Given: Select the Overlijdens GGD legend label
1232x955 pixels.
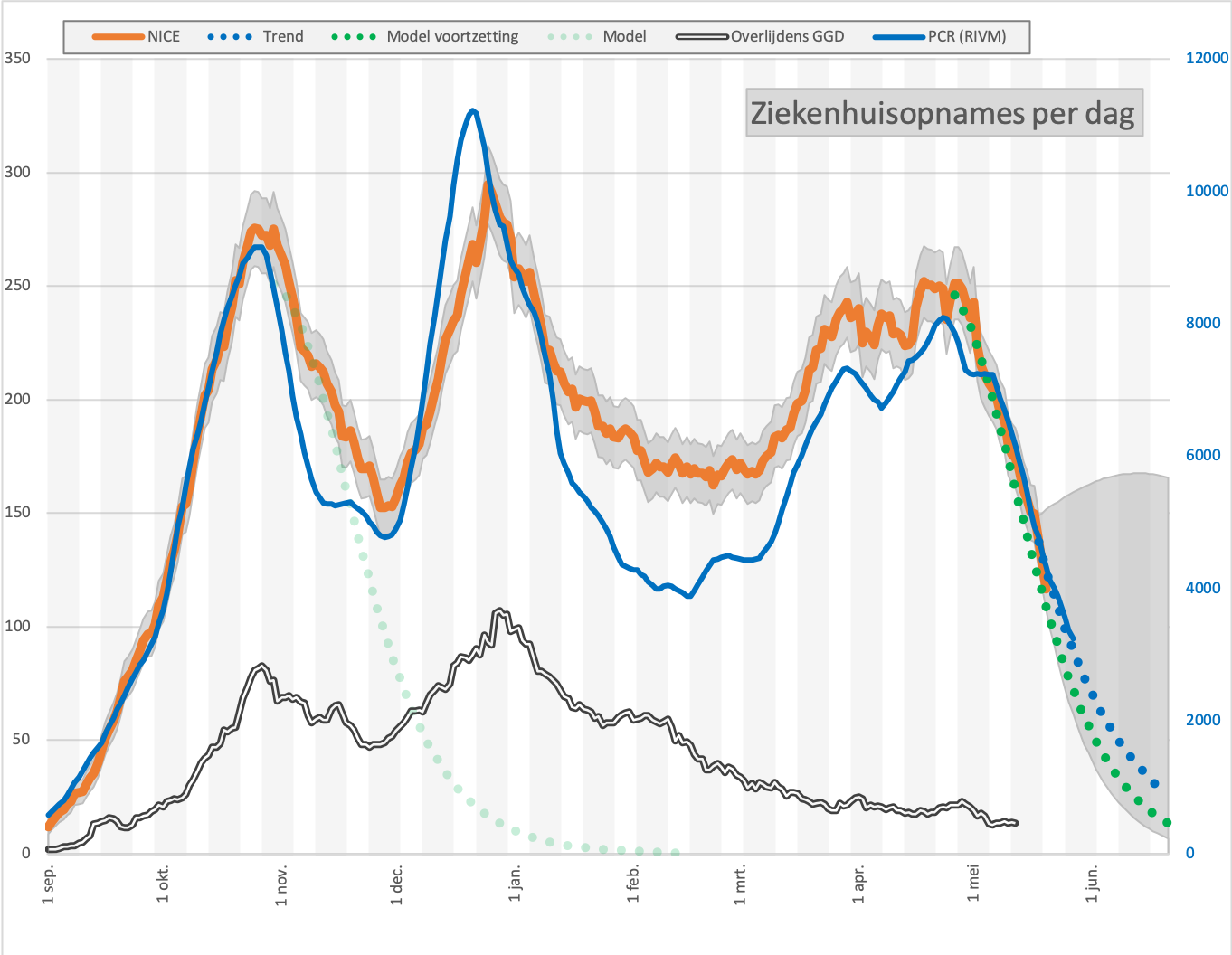Looking at the screenshot, I should pos(787,37).
